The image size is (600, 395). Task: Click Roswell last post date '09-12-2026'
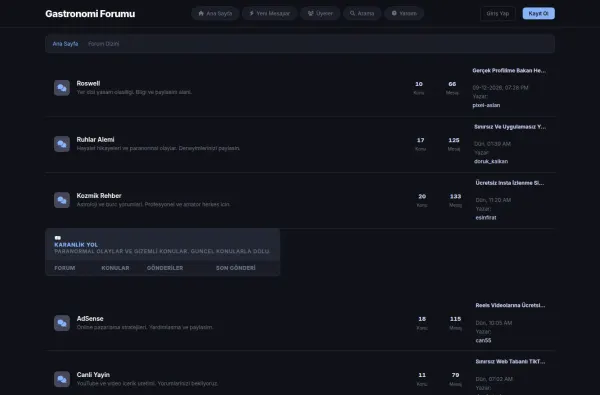(x=500, y=88)
